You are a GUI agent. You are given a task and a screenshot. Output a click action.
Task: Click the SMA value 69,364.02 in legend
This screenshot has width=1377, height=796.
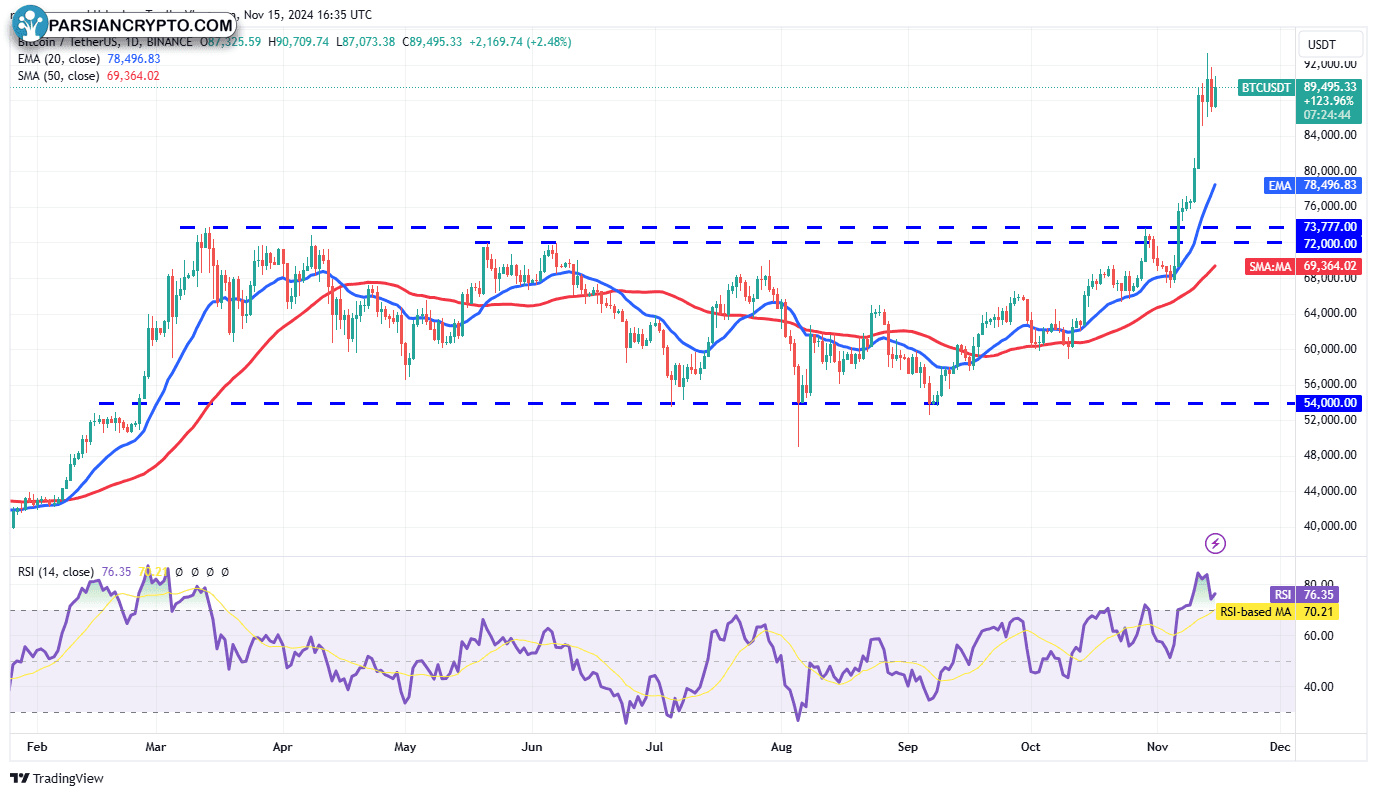[x=133, y=76]
